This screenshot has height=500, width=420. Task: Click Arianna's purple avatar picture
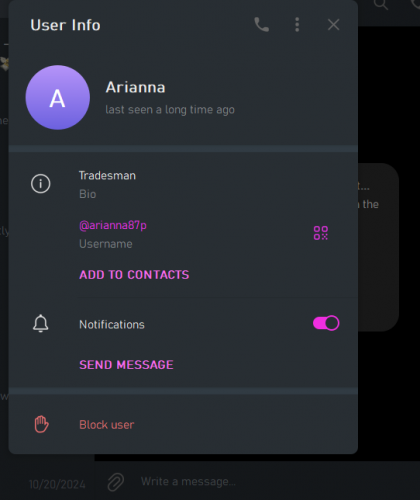pyautogui.click(x=58, y=97)
